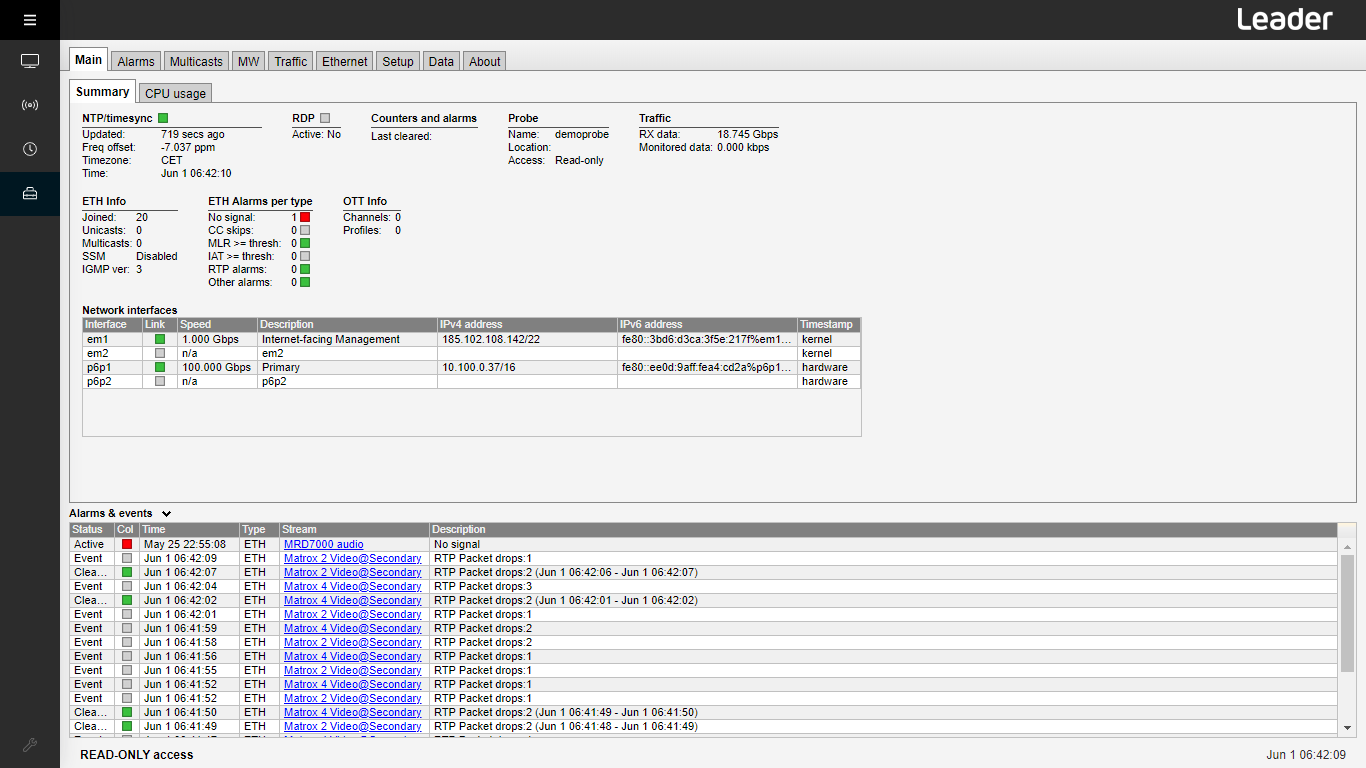Click the em2 link status indicator
Screen dimensions: 1366x768
tap(159, 353)
